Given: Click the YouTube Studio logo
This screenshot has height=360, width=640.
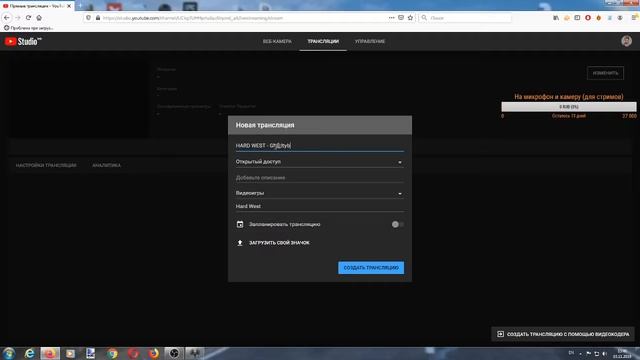Looking at the screenshot, I should tap(23, 41).
